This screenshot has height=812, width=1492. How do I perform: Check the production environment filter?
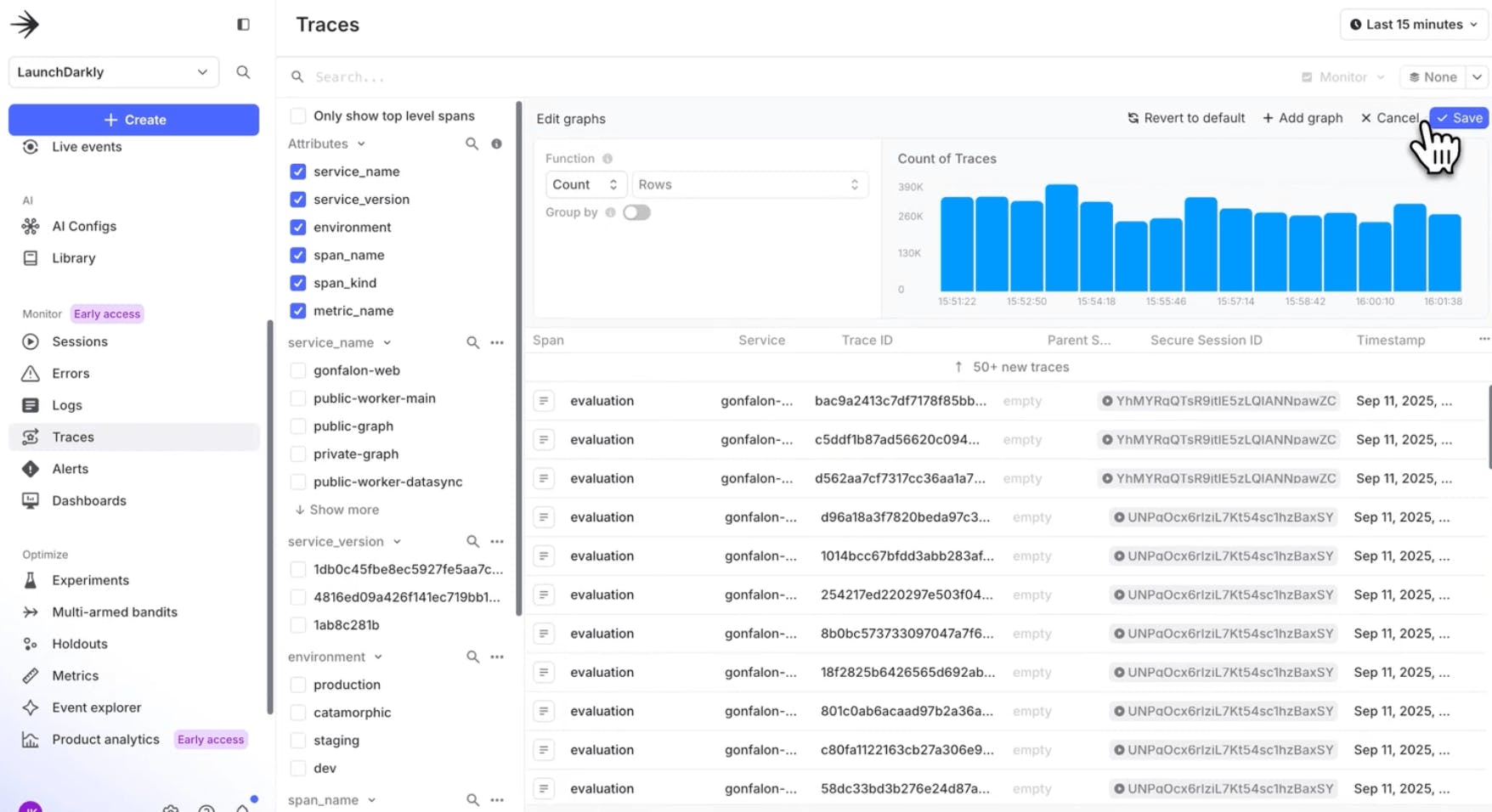(298, 685)
